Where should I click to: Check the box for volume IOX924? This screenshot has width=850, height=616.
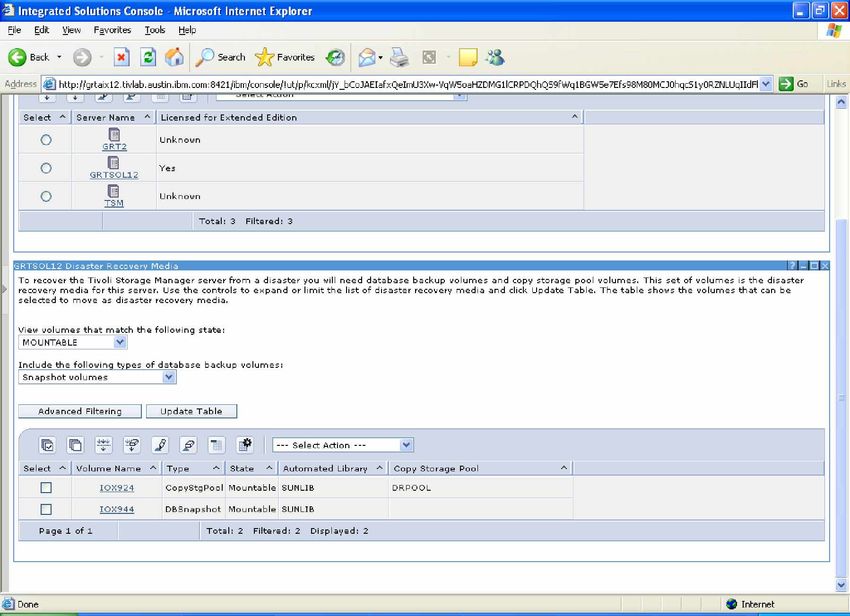pyautogui.click(x=46, y=487)
